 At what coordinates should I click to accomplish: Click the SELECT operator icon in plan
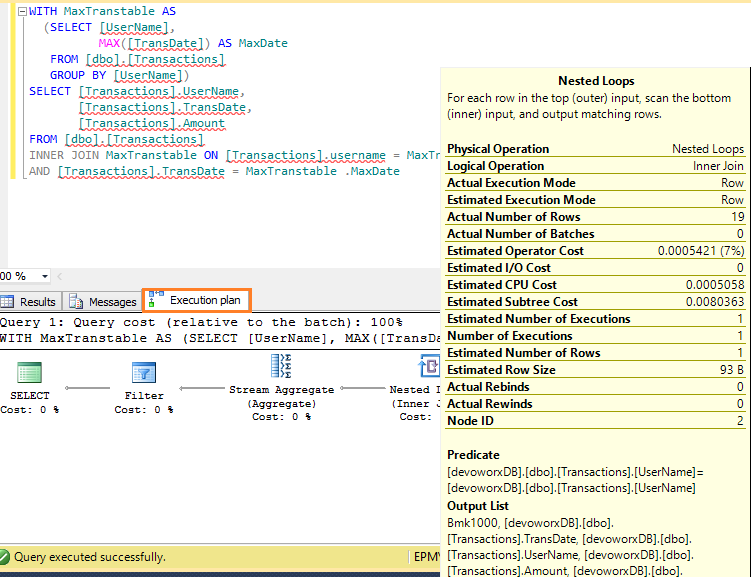29,373
